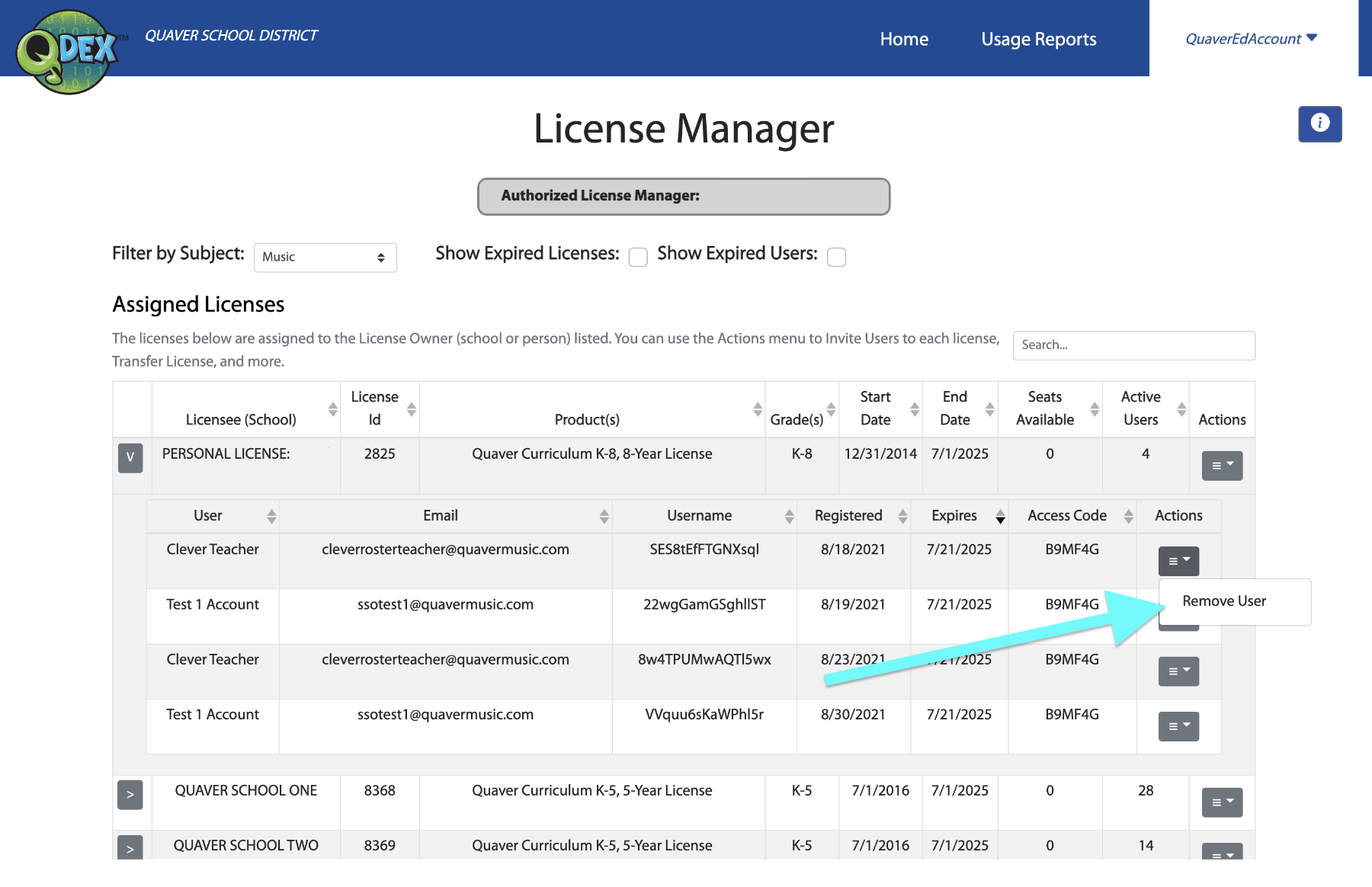Sort by Licensee (School) column arrows
The height and width of the screenshot is (887, 1372).
tap(333, 409)
